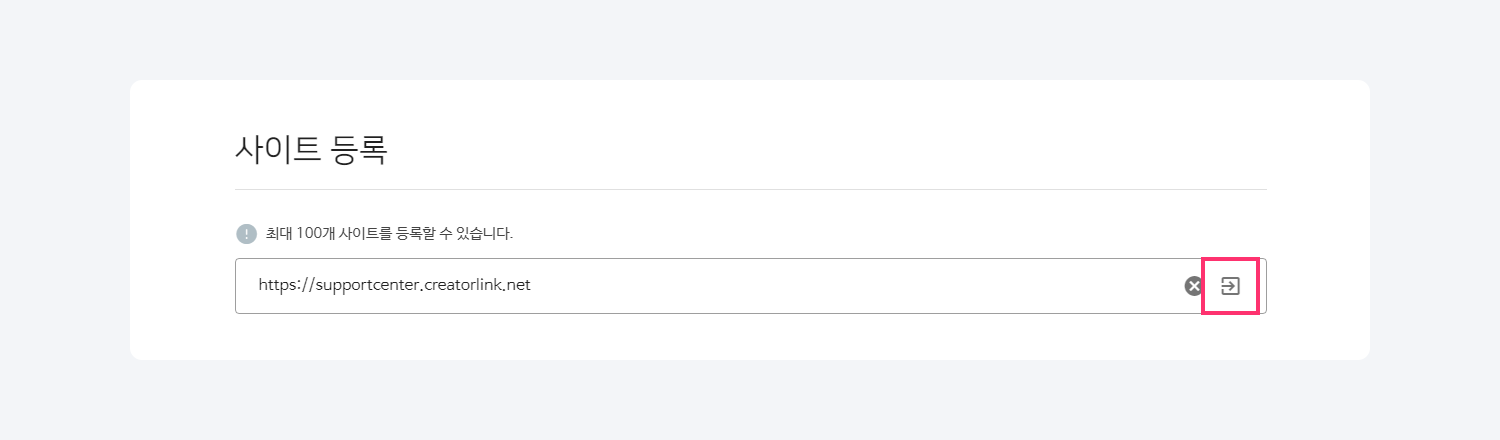Submit the entered site URL
This screenshot has width=1500, height=440.
click(x=1230, y=286)
